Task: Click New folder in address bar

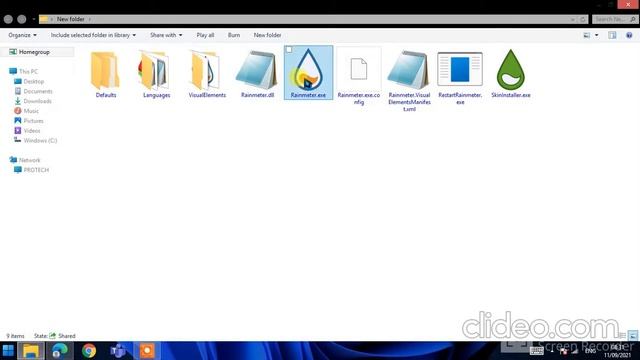Action: click(x=71, y=19)
